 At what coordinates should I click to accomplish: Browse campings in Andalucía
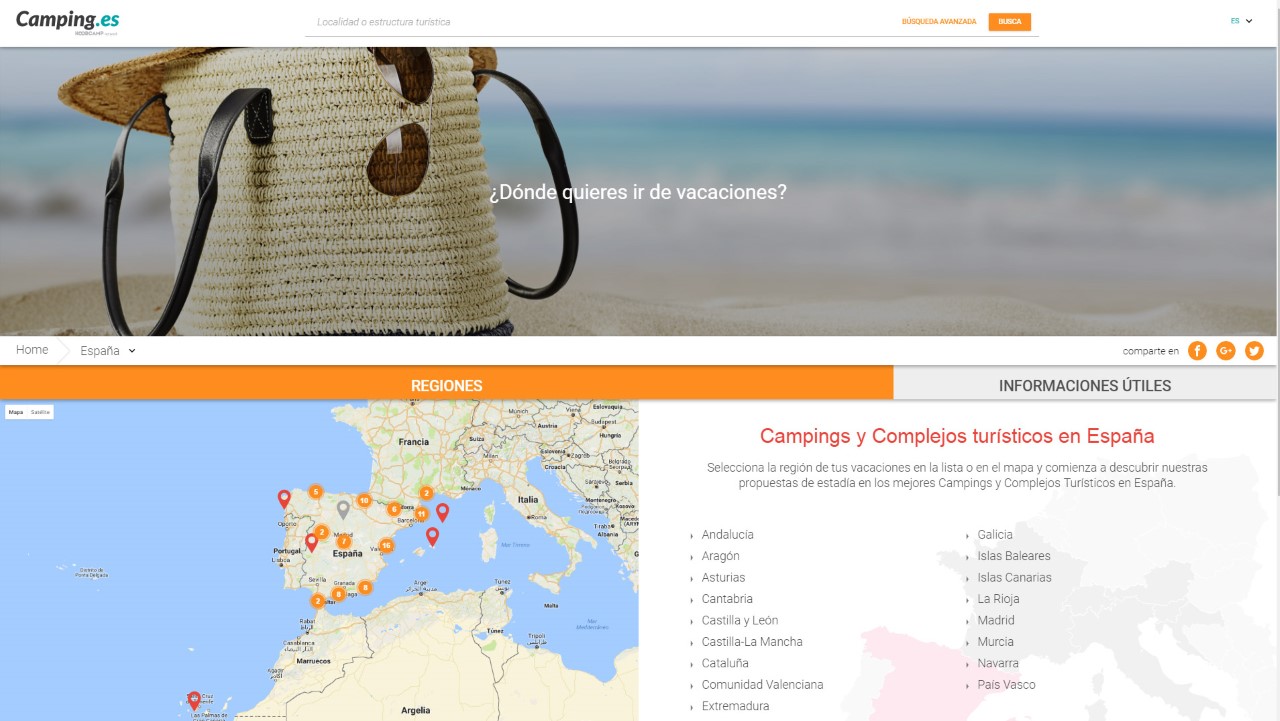(728, 534)
